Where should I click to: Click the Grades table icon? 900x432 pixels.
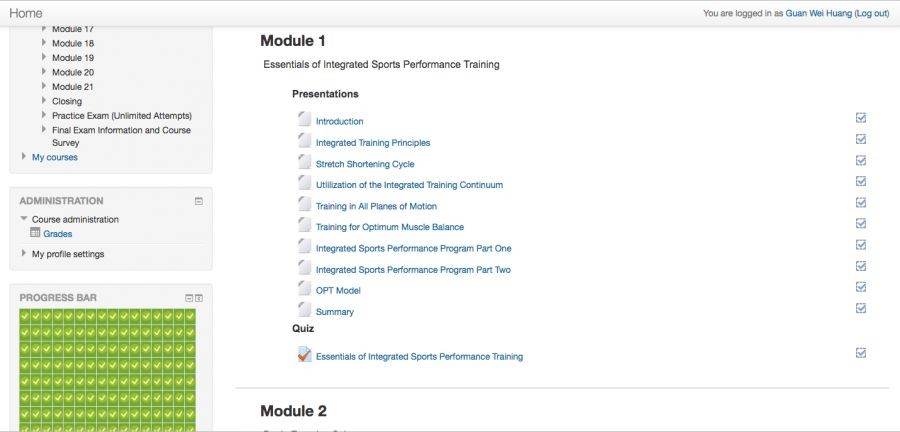coord(35,233)
